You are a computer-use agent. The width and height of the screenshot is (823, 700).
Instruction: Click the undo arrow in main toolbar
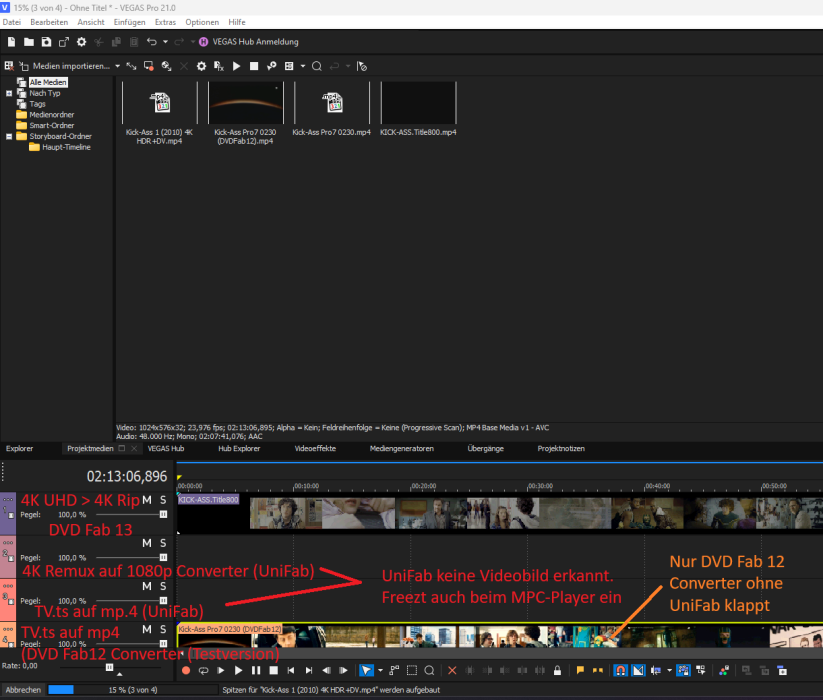pyautogui.click(x=152, y=42)
